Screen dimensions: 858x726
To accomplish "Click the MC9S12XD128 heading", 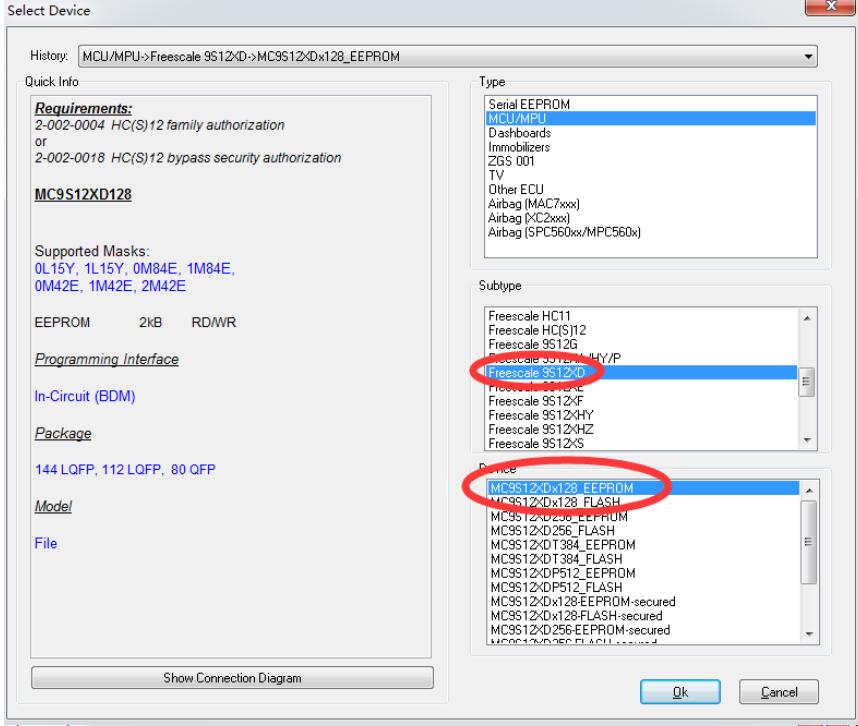I will 83,194.
